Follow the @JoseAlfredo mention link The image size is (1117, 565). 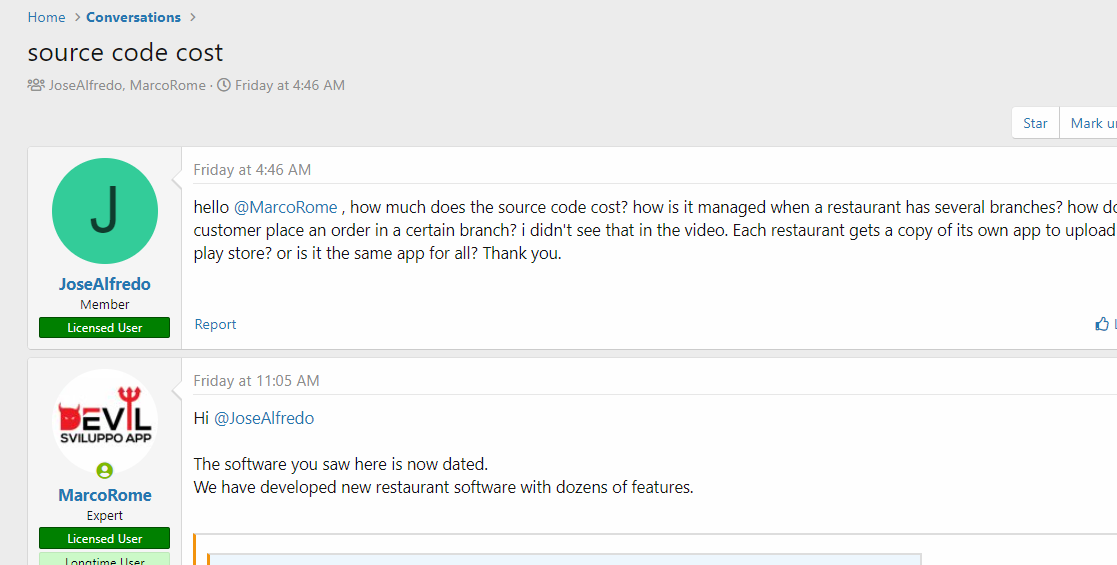264,418
